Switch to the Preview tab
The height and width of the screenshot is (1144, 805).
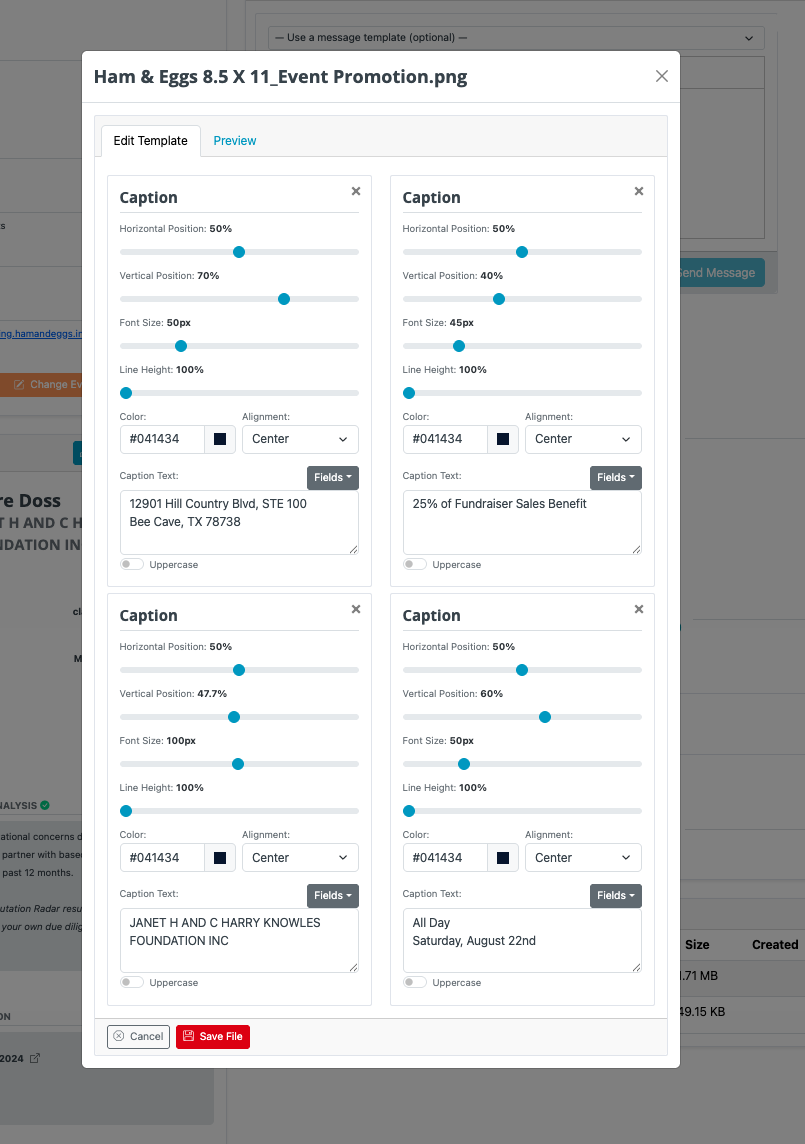234,141
